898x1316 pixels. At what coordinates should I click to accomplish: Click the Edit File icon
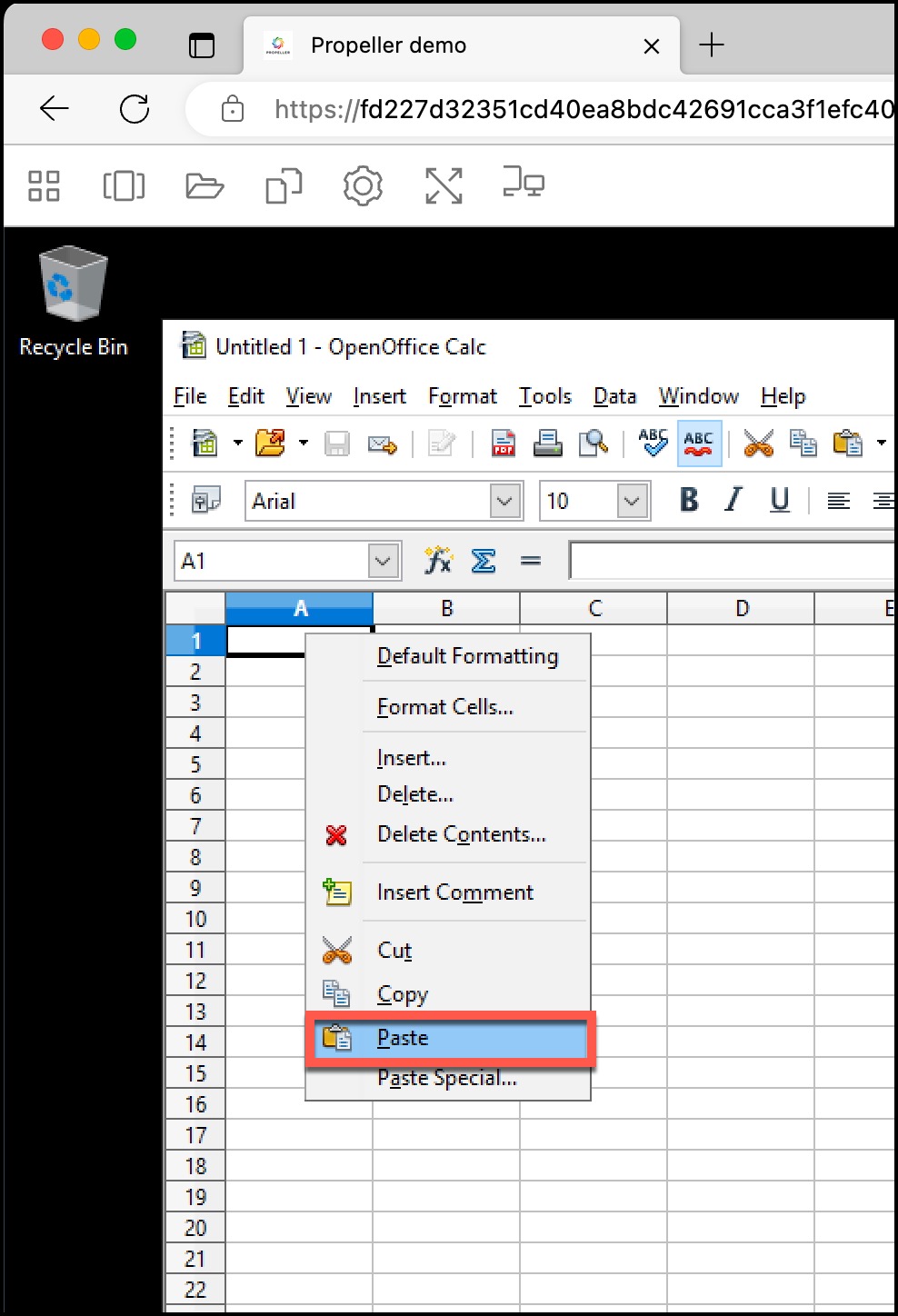pyautogui.click(x=442, y=444)
